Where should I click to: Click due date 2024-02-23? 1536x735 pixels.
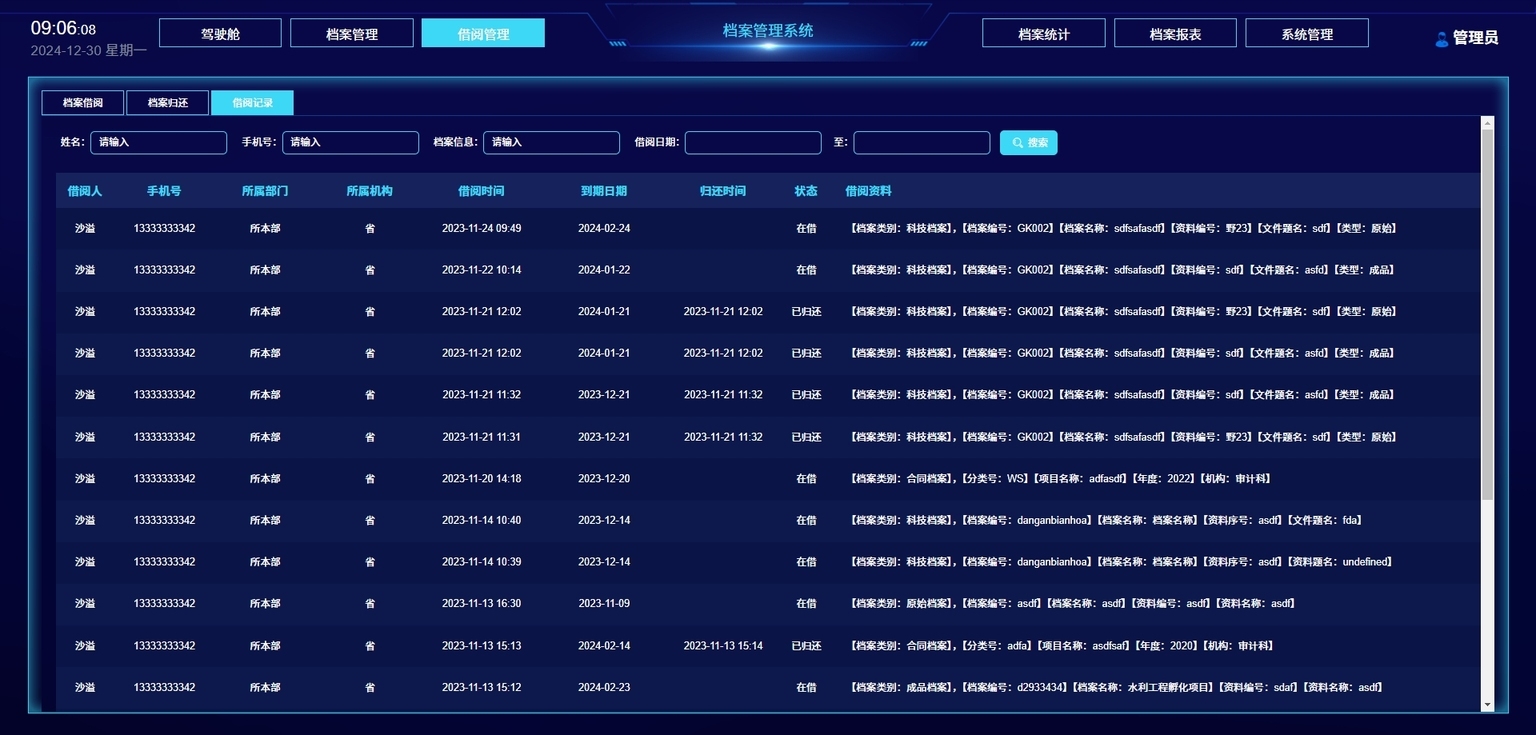pos(604,688)
